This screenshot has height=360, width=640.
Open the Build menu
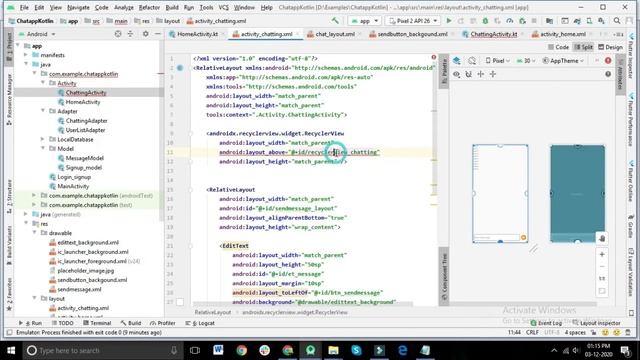pyautogui.click(x=172, y=7)
